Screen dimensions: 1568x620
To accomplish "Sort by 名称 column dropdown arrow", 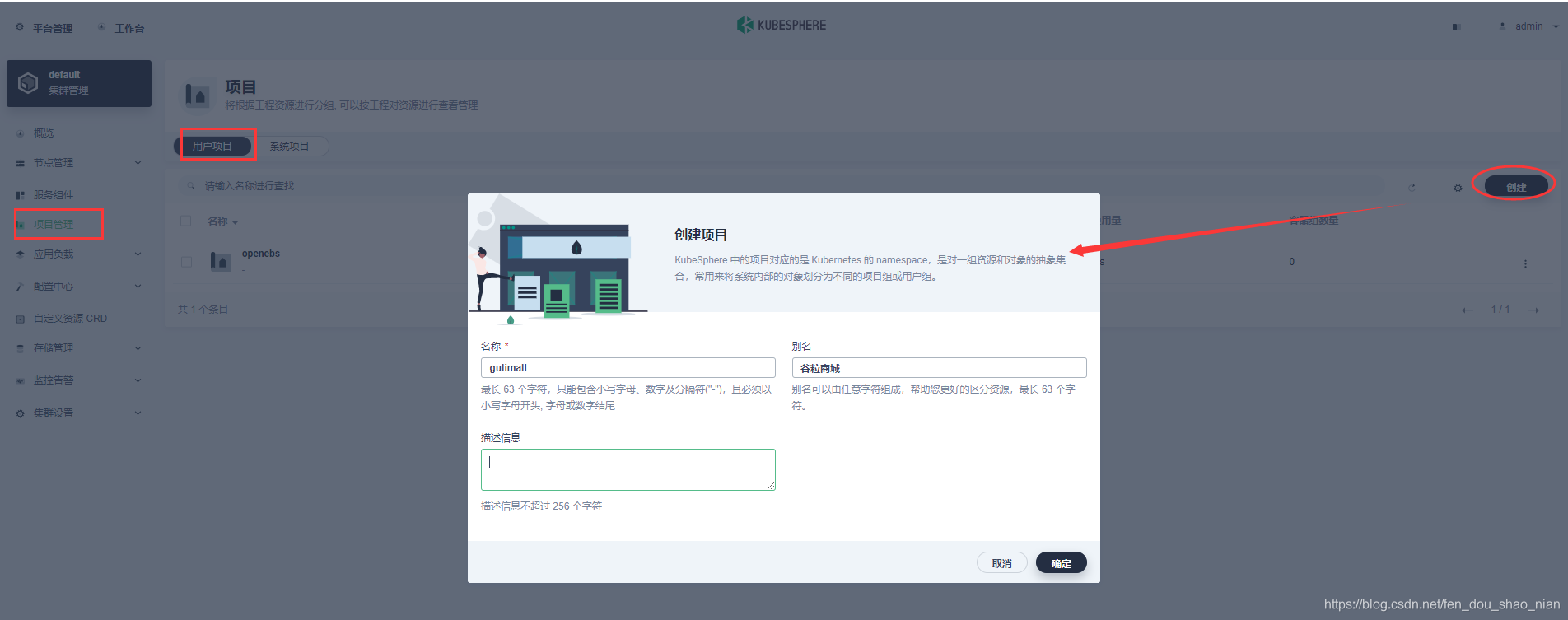I will (x=235, y=222).
